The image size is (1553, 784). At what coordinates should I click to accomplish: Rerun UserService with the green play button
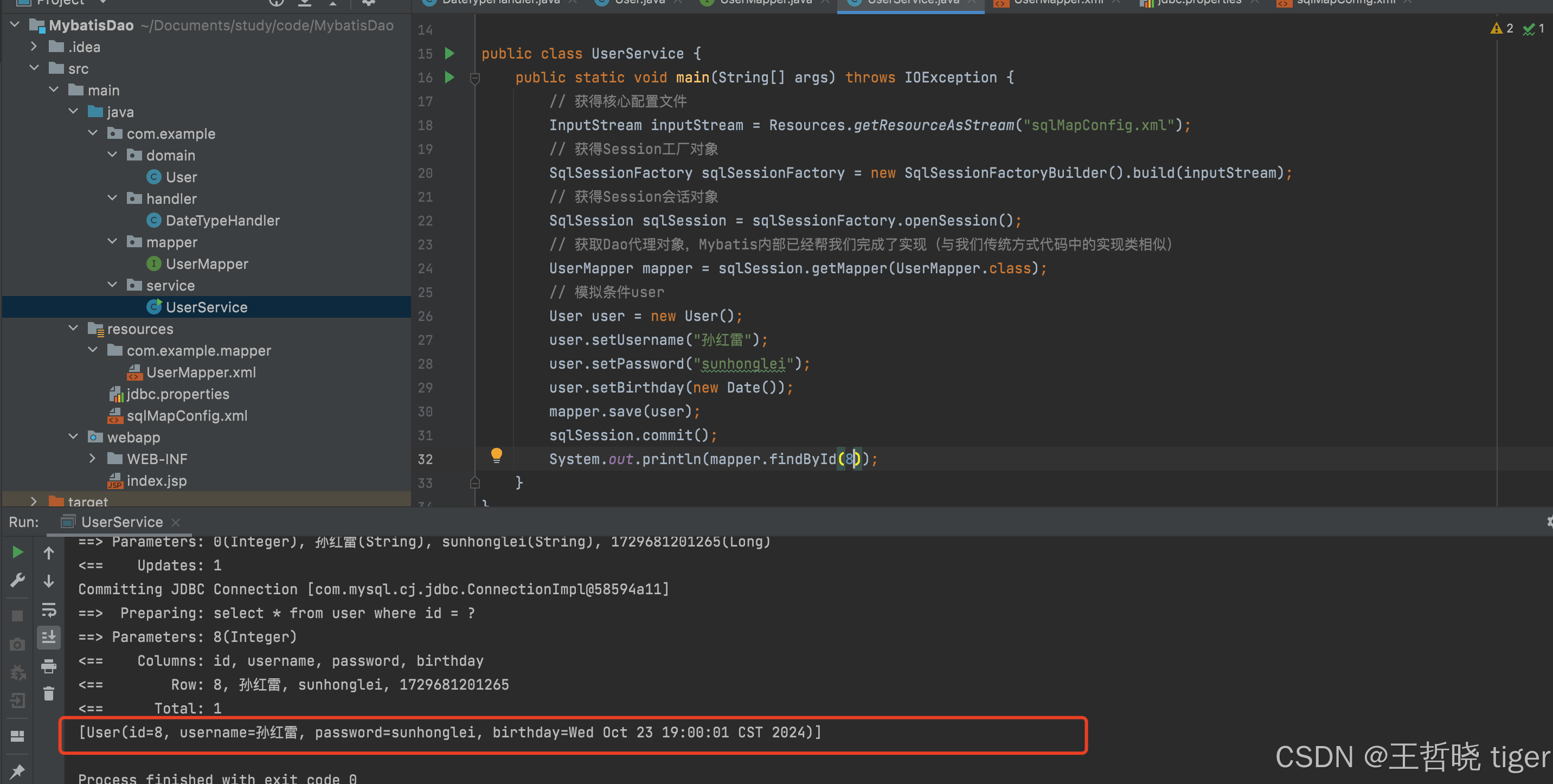click(x=17, y=552)
